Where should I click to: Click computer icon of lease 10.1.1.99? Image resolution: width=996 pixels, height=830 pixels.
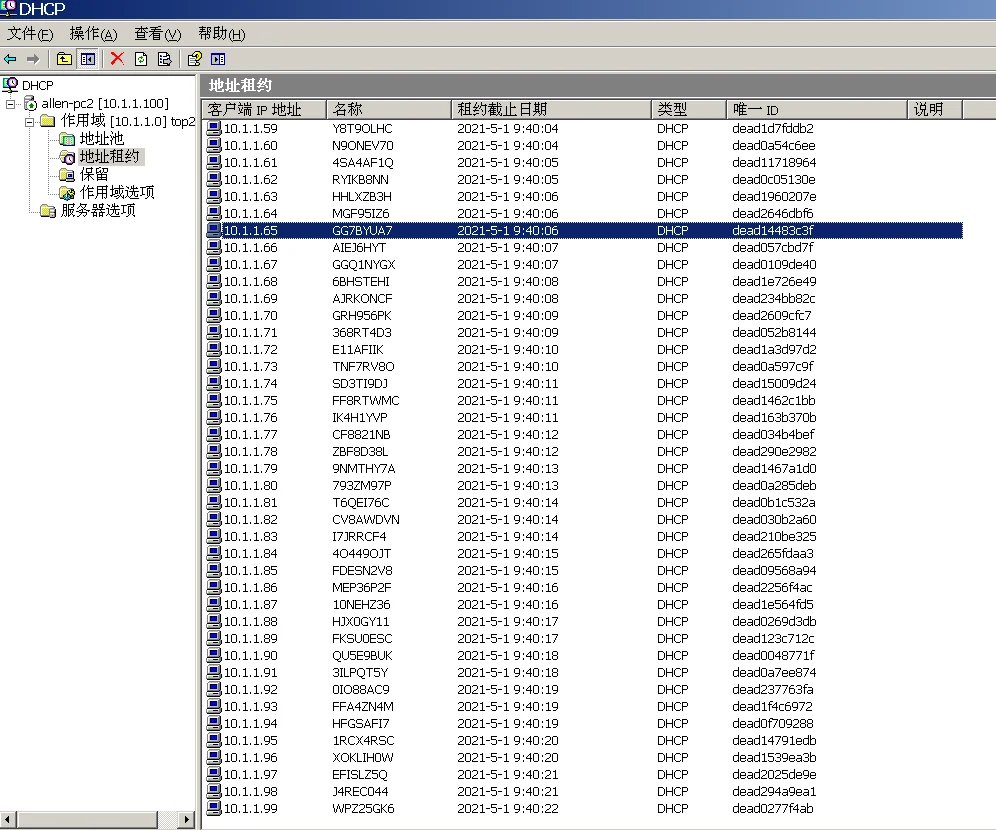pyautogui.click(x=214, y=808)
